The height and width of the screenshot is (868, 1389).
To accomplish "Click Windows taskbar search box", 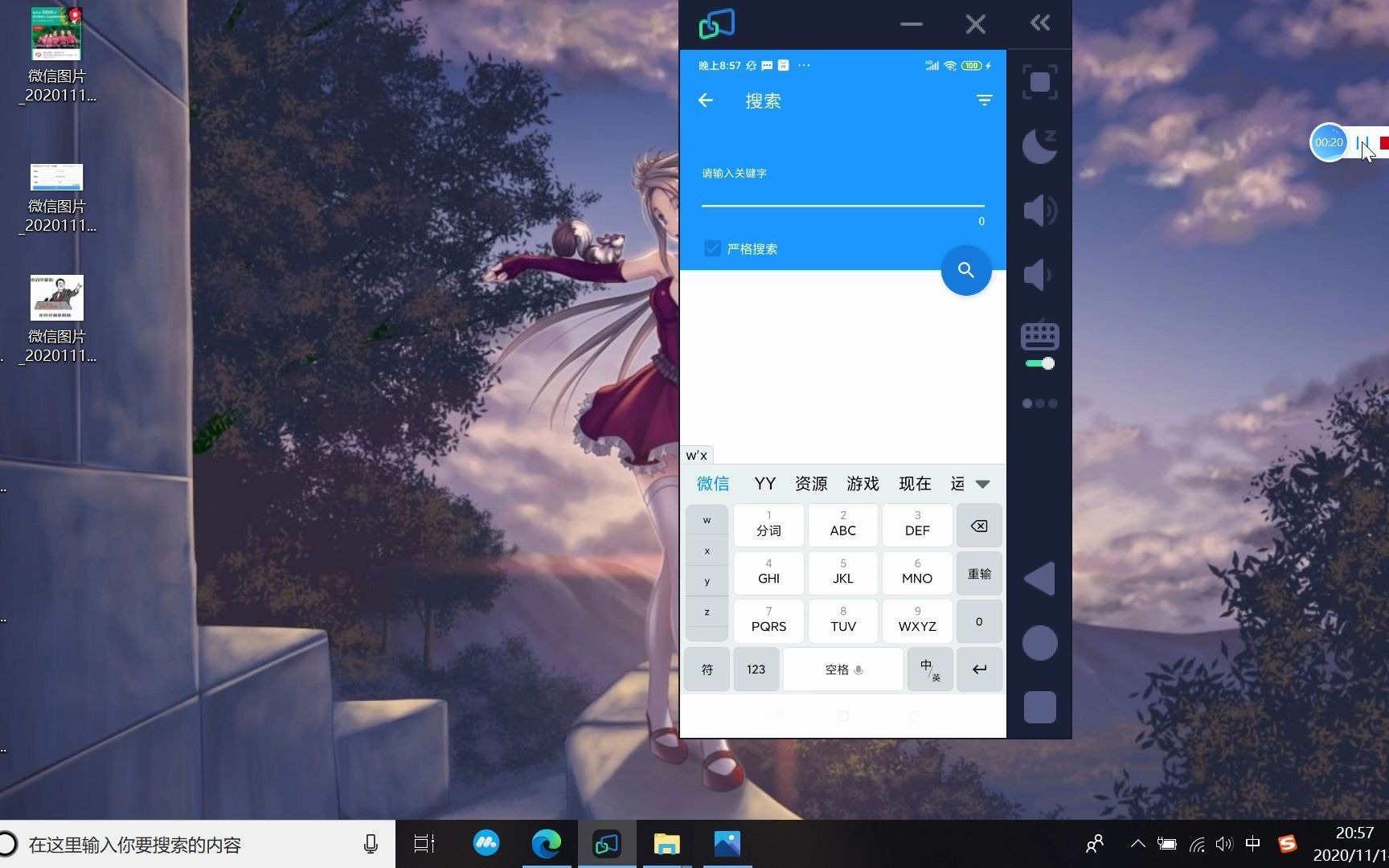I will (x=197, y=844).
